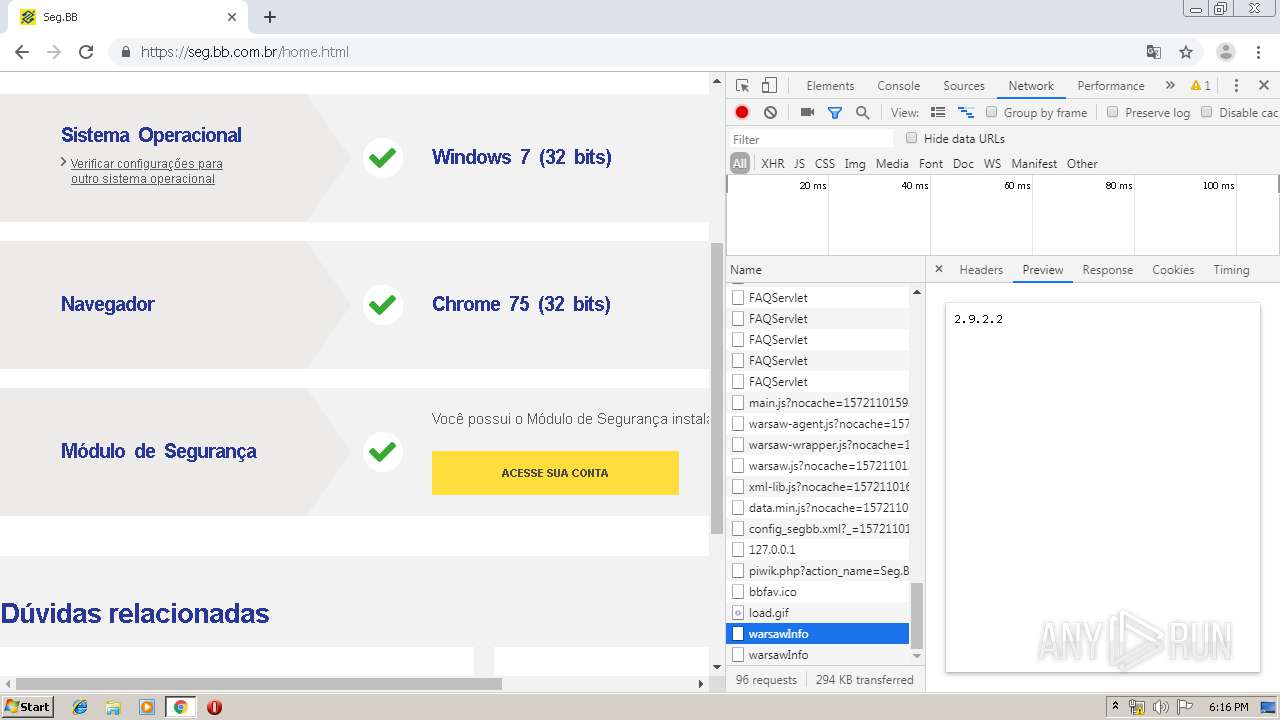Open link to verify another operating system
The height and width of the screenshot is (720, 1280).
point(146,171)
